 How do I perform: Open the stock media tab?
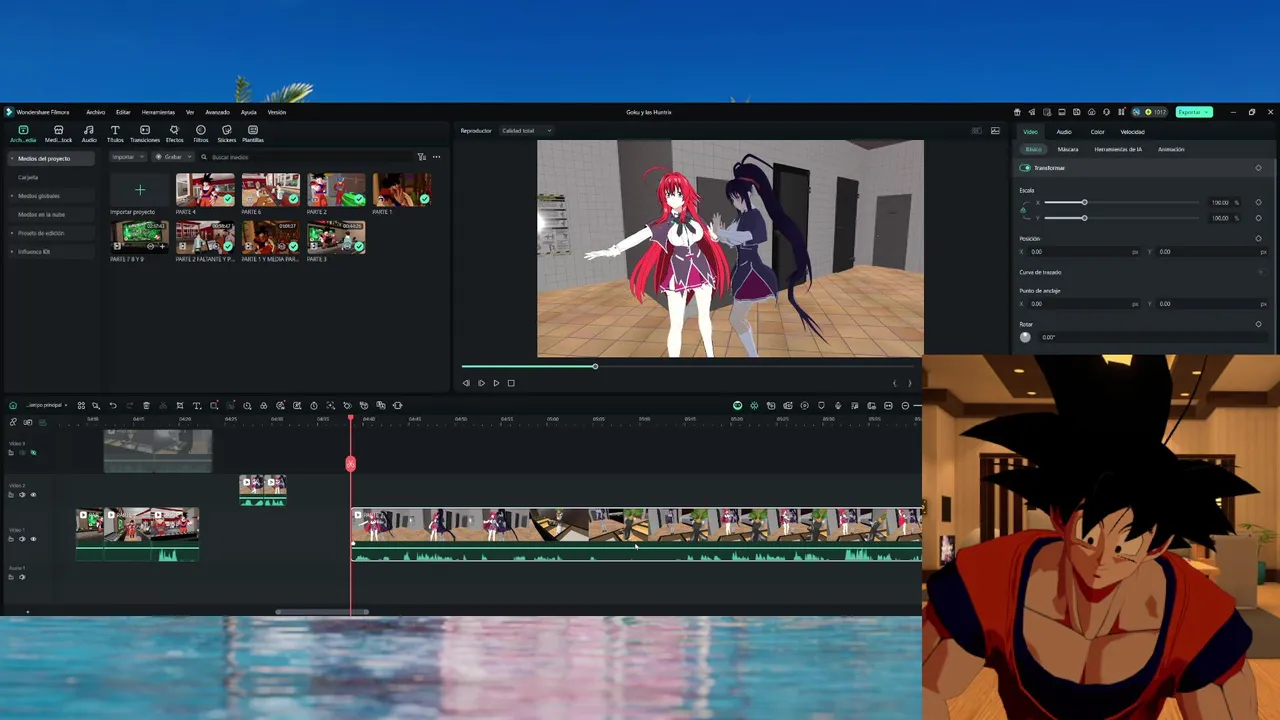[58, 133]
